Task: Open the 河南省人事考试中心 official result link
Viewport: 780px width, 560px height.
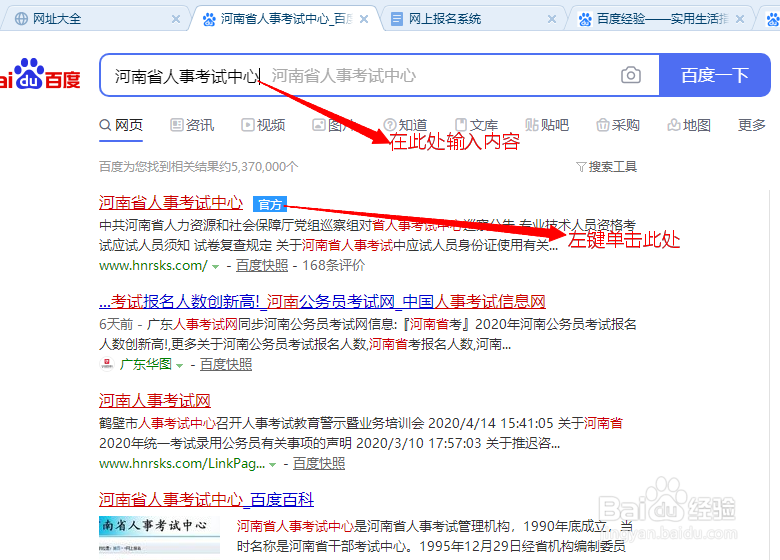Action: 171,202
